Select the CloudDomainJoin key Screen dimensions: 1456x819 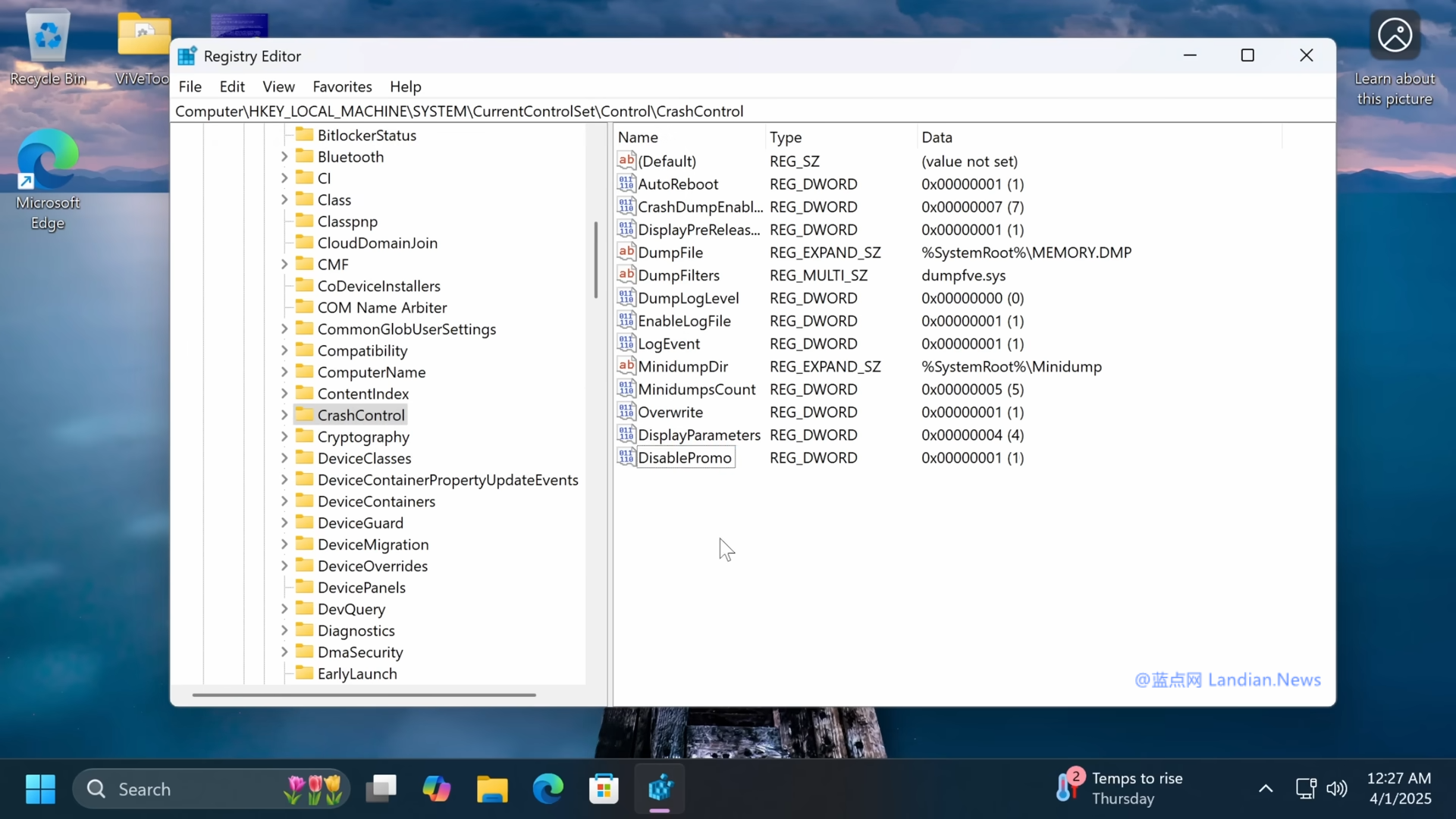(x=377, y=243)
